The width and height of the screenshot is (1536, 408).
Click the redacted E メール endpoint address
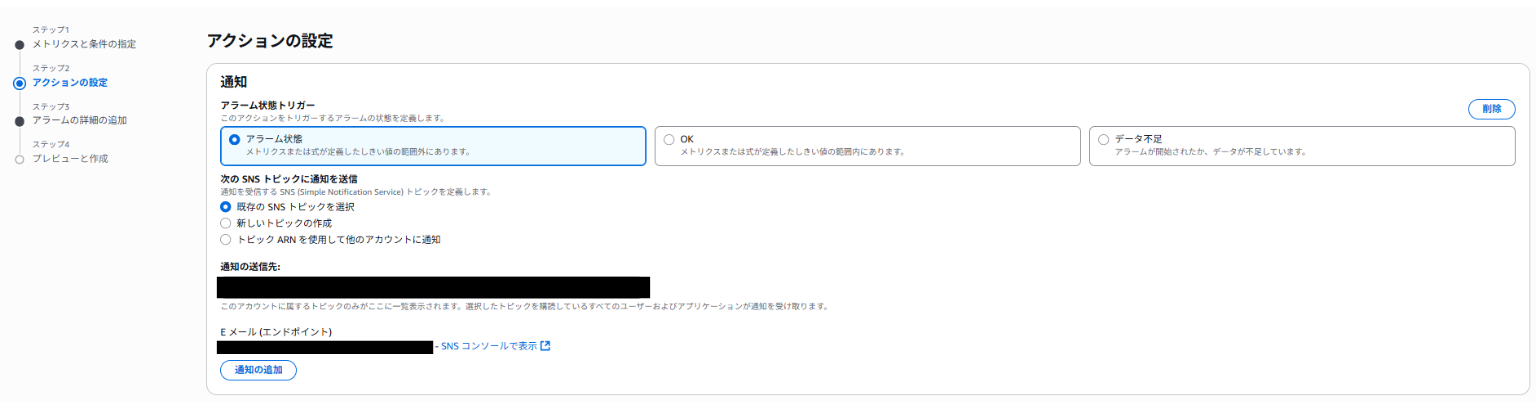pyautogui.click(x=325, y=347)
